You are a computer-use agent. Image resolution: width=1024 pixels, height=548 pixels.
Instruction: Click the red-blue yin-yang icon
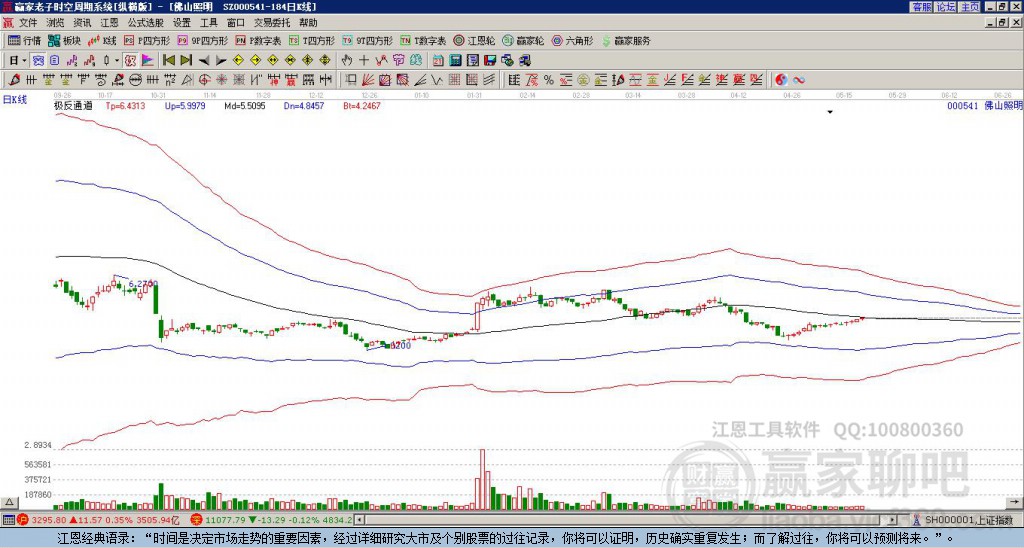[781, 80]
